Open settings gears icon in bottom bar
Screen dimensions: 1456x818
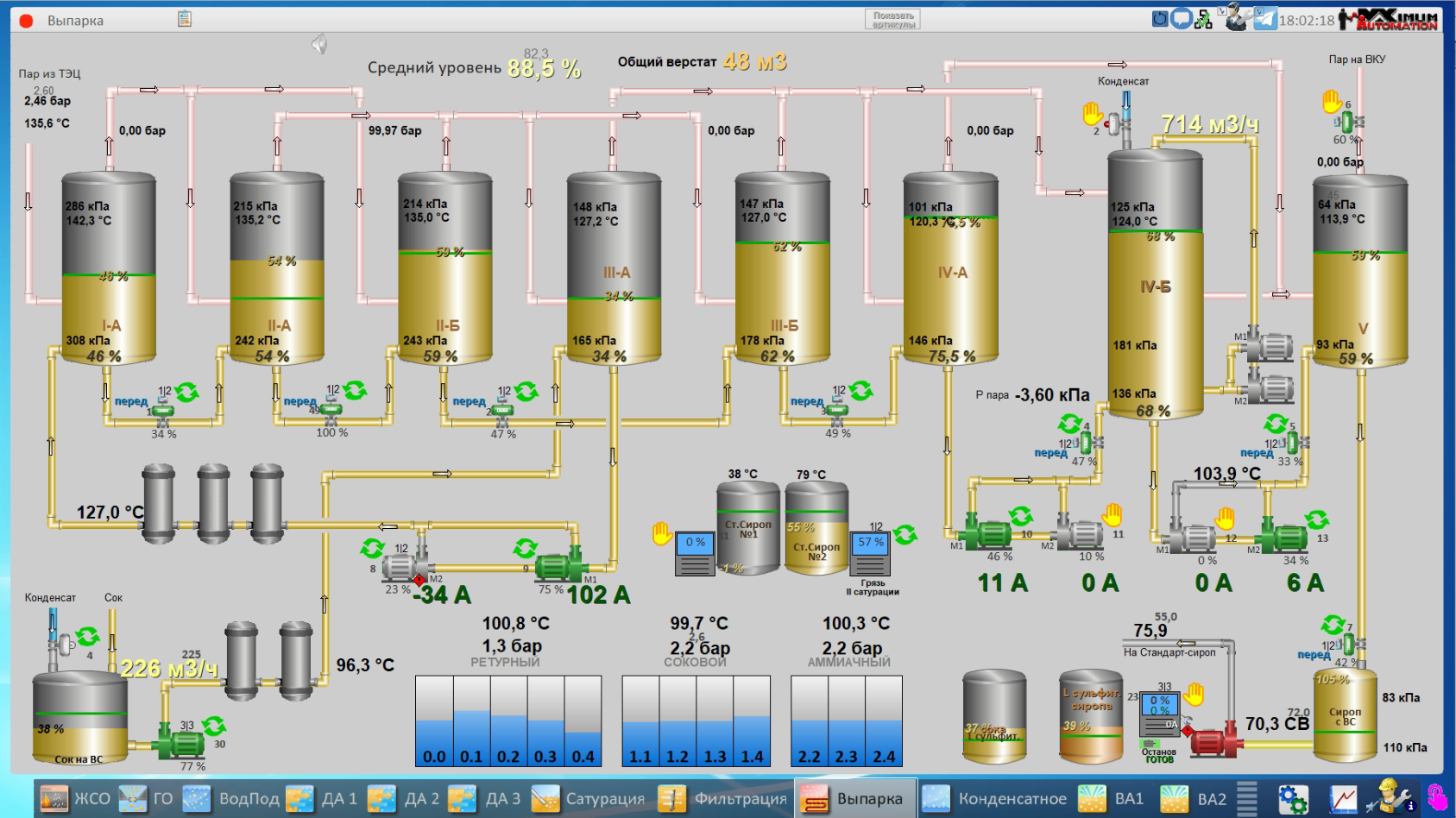coord(1293,798)
